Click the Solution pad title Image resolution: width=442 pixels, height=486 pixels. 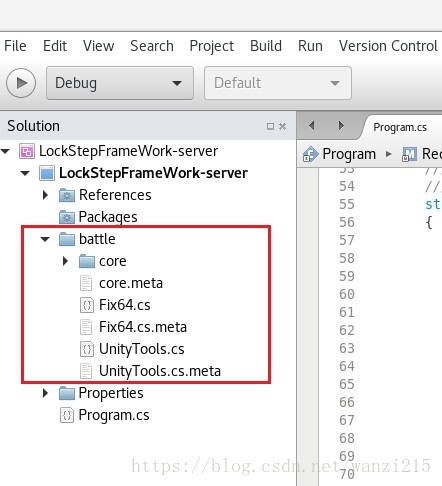point(33,126)
